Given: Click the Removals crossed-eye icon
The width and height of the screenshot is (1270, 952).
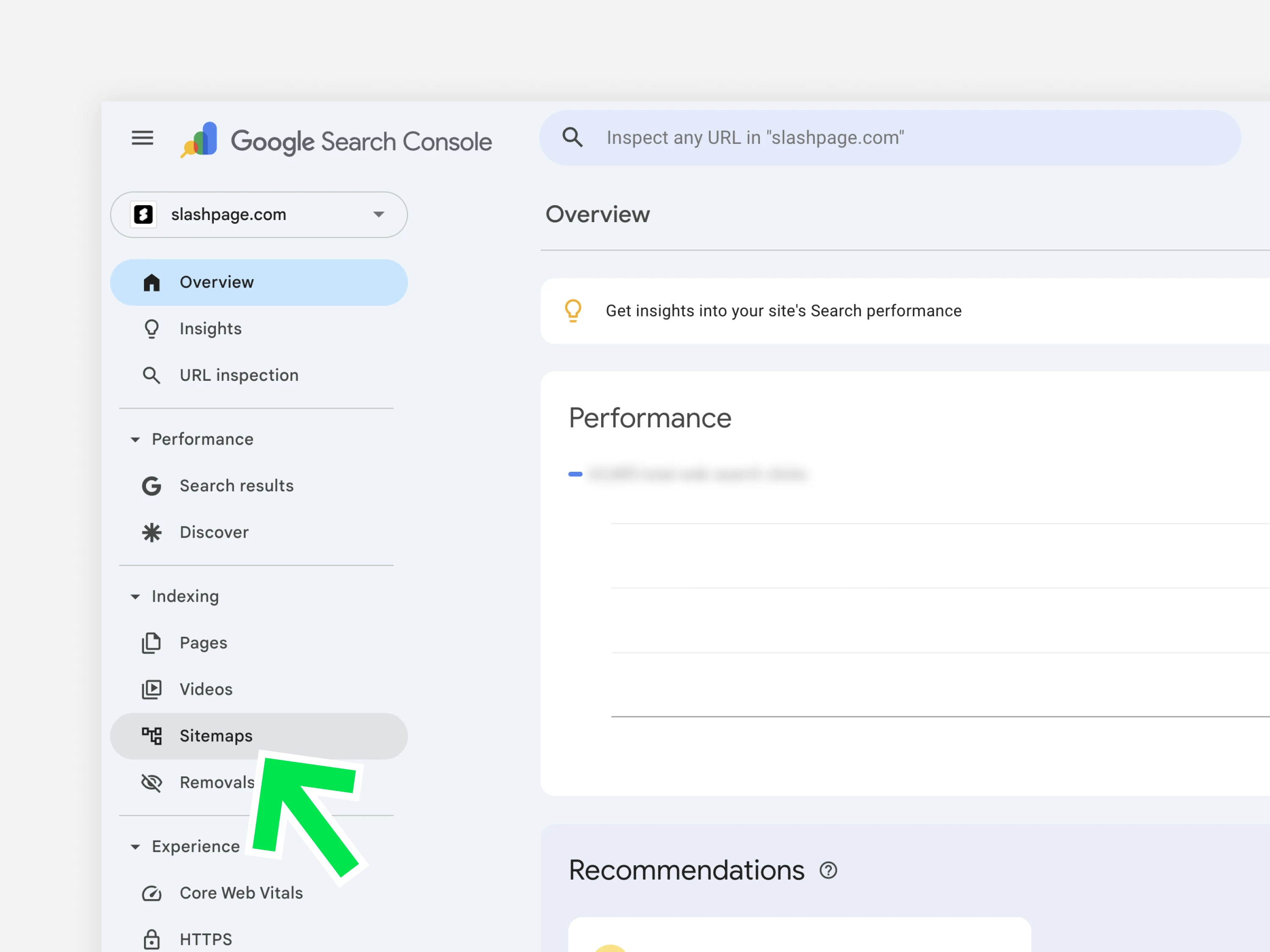Looking at the screenshot, I should (152, 782).
